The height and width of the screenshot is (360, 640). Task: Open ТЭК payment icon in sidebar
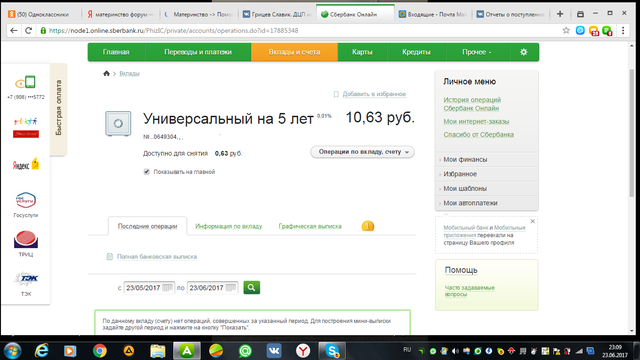click(x=26, y=279)
